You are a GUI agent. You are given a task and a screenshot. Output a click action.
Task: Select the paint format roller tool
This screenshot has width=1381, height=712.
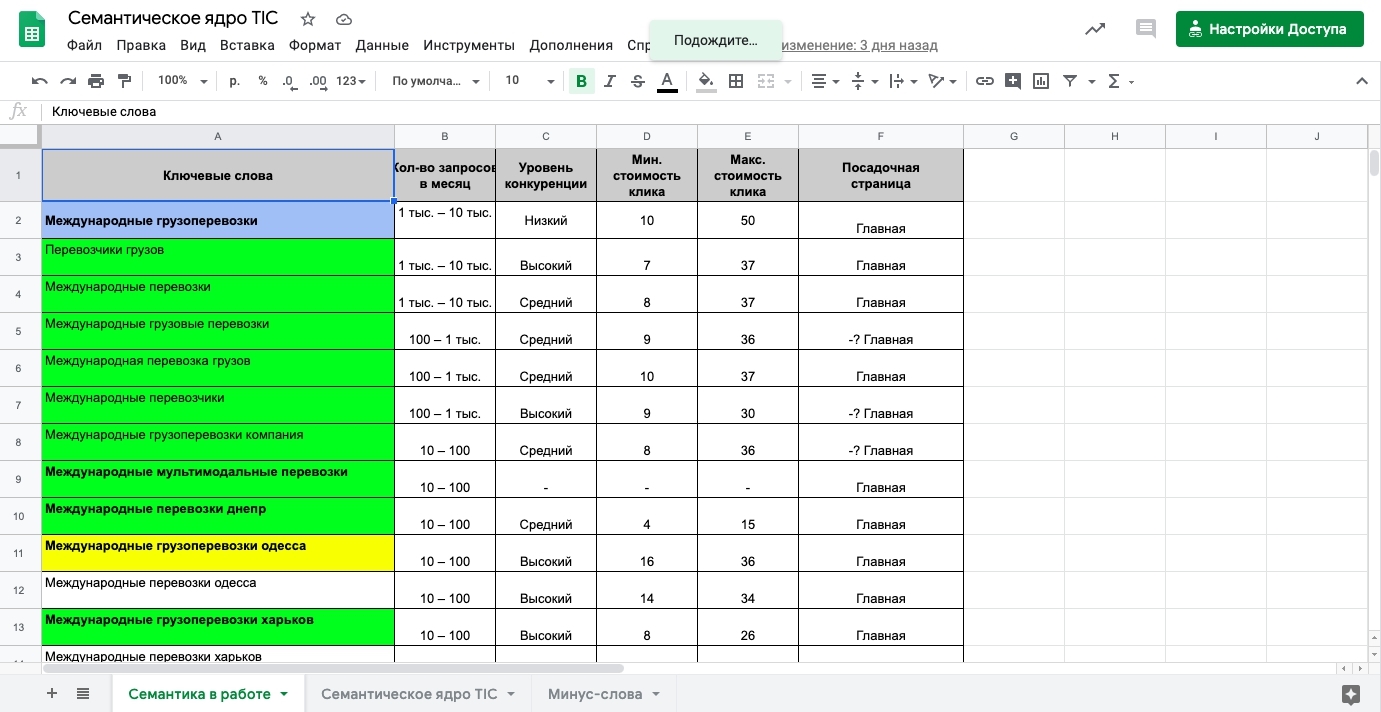pos(124,81)
